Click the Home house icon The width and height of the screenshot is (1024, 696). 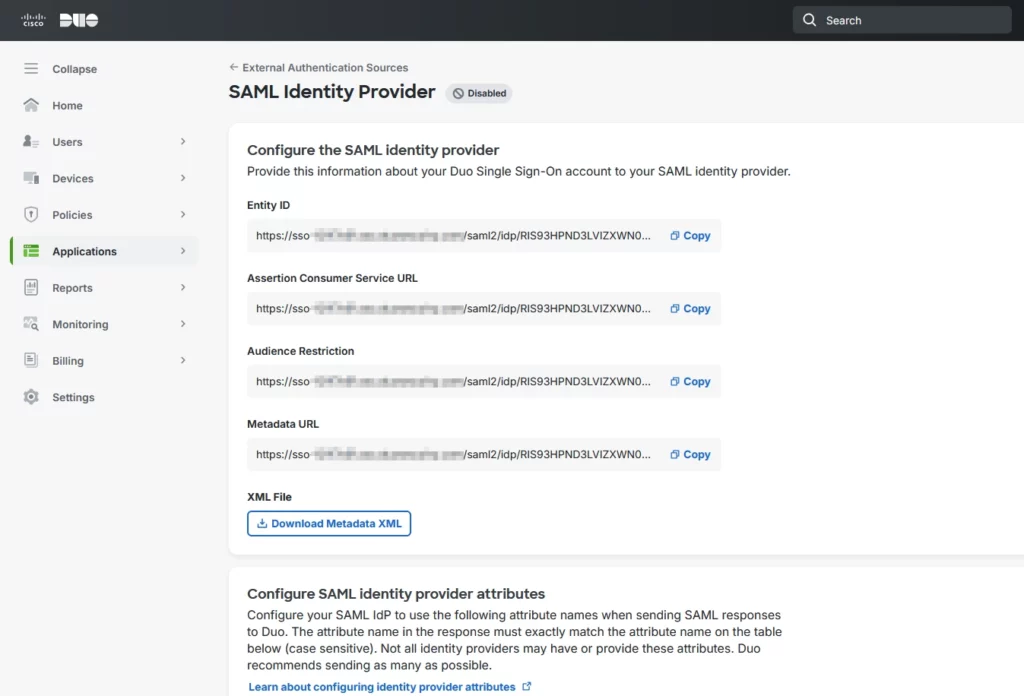[x=31, y=105]
